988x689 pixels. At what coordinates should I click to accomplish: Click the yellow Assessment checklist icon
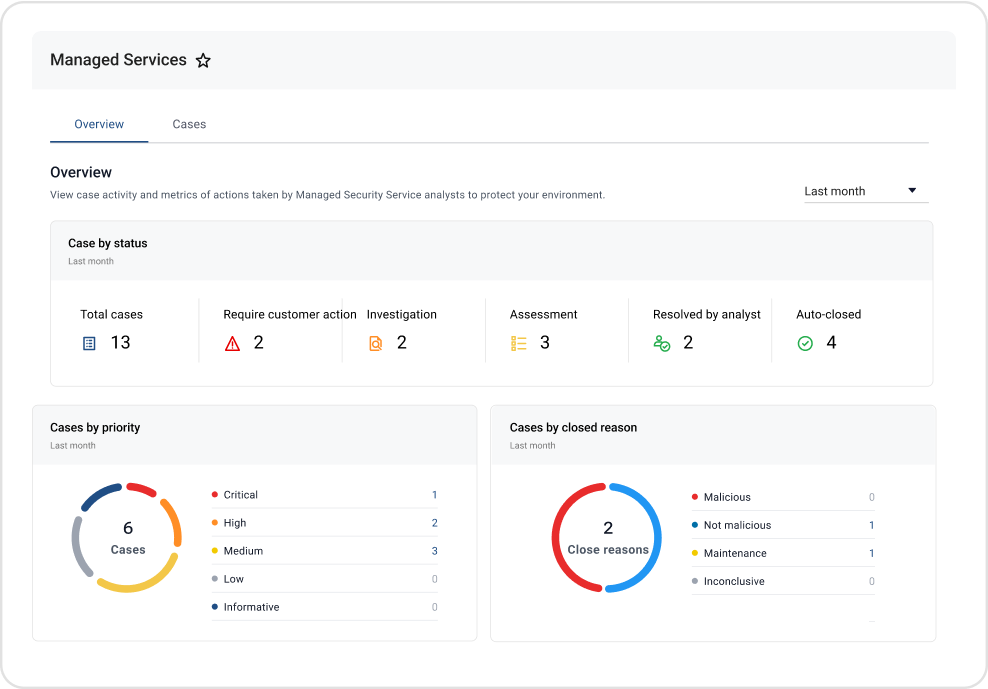pyautogui.click(x=519, y=344)
